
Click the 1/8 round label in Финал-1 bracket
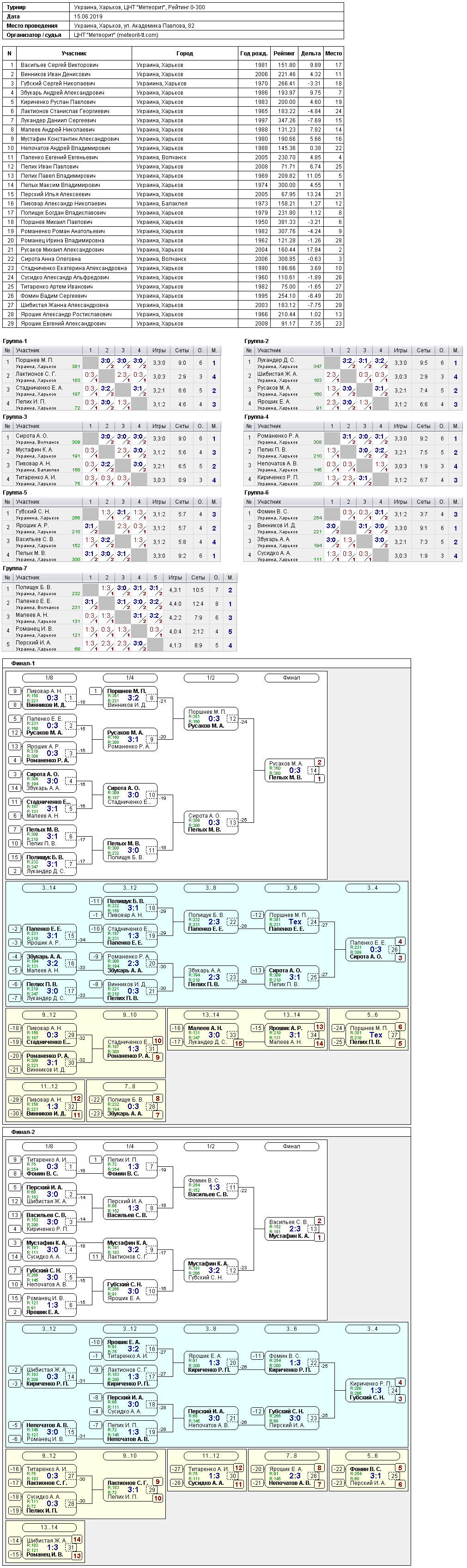(x=49, y=677)
